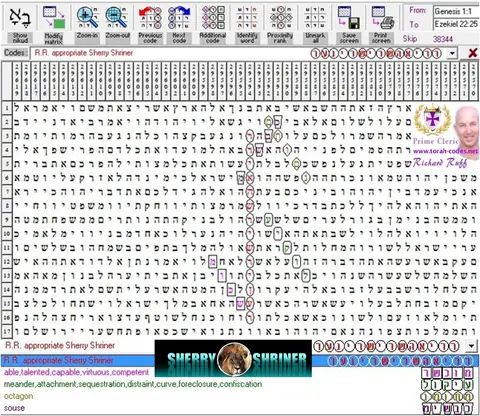Click the Prime Cleric crest logo
This screenshot has width=480, height=416.
click(432, 120)
